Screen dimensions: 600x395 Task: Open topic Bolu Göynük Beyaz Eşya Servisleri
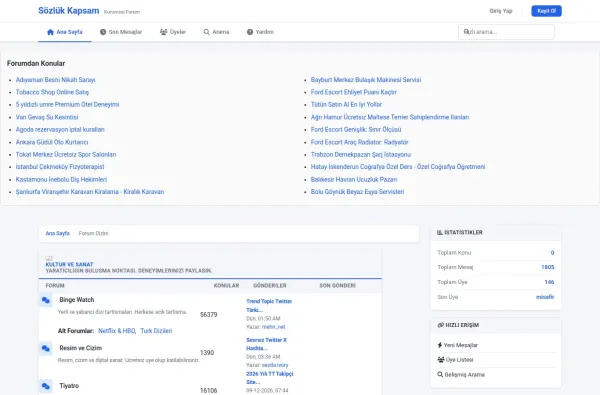pyautogui.click(x=357, y=192)
